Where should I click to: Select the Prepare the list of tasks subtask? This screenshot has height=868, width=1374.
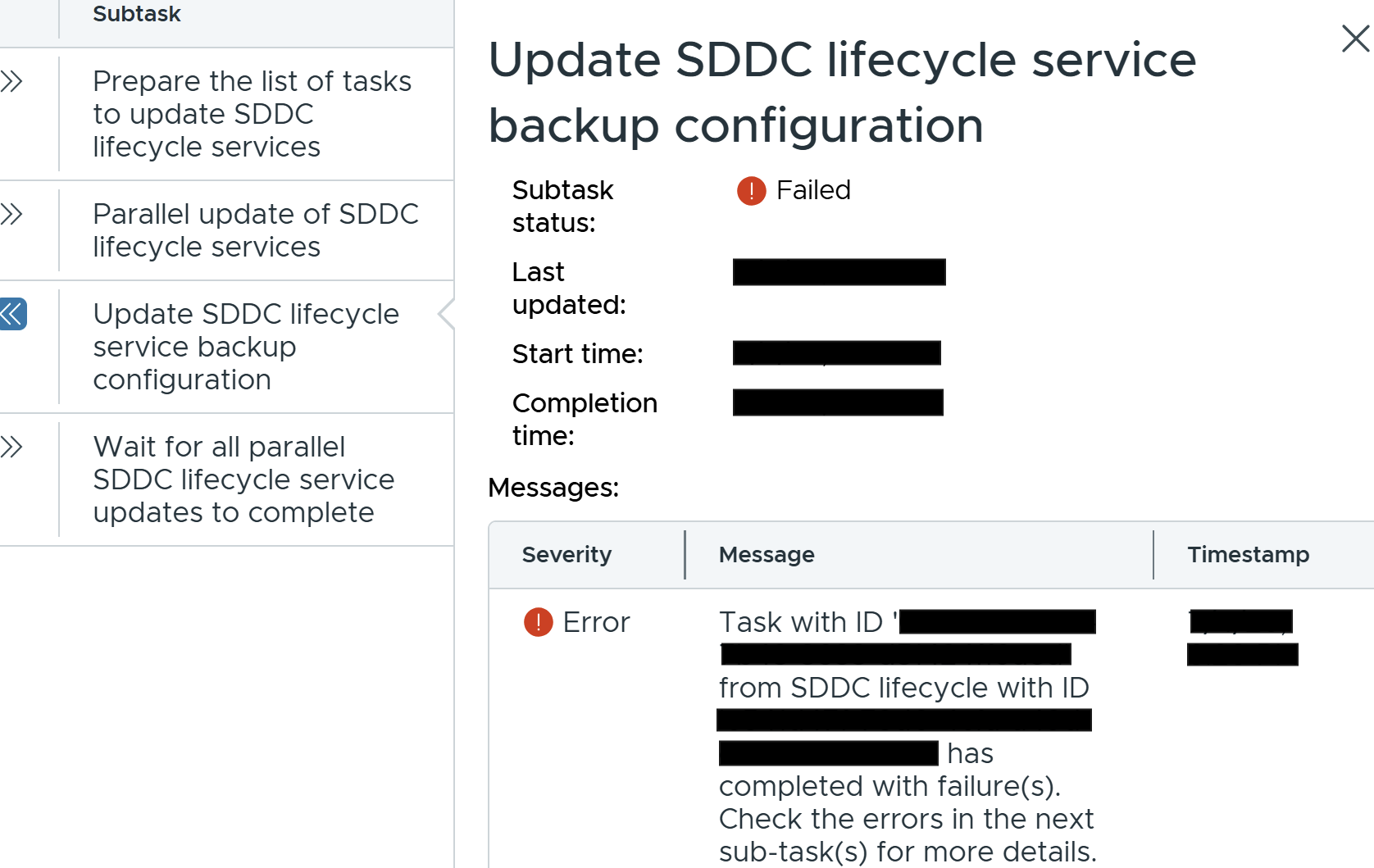253,114
